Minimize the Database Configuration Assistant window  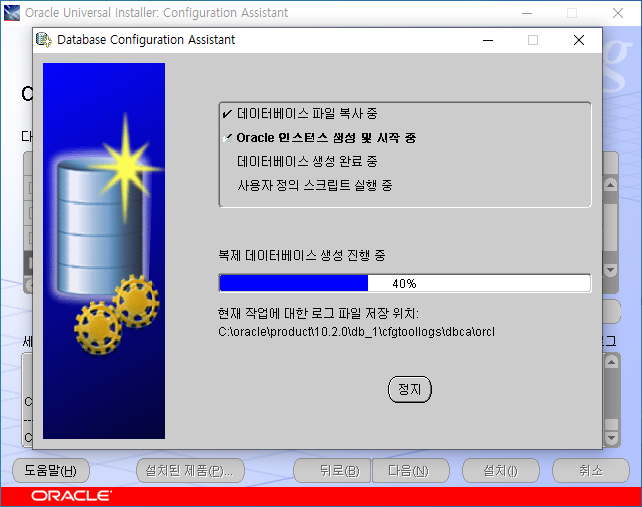pos(488,40)
